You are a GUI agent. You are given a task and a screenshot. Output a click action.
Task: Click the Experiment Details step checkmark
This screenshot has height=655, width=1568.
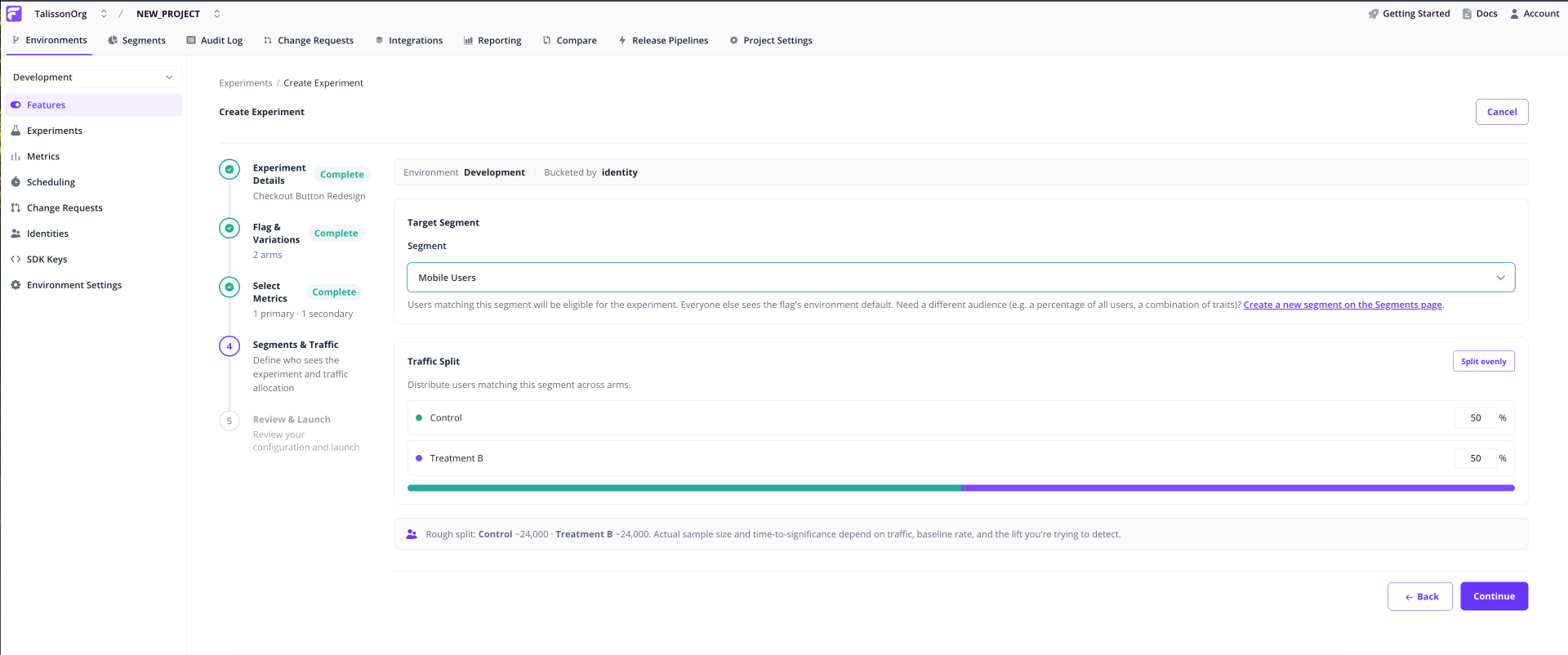point(229,169)
